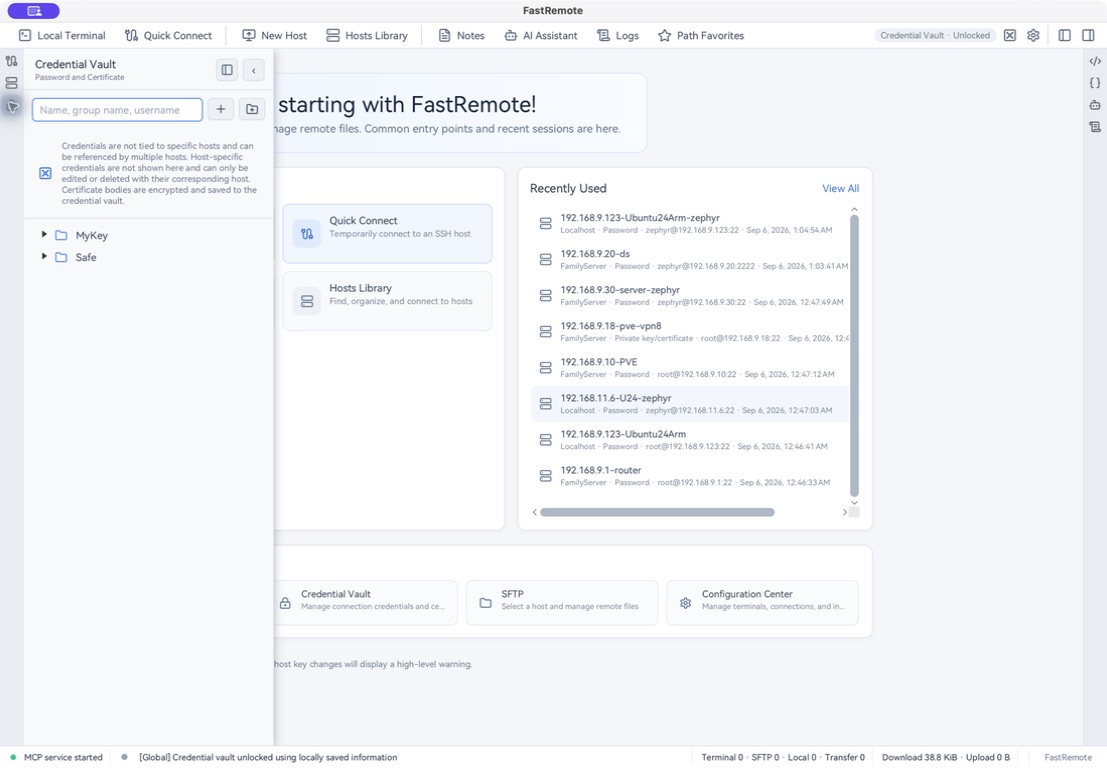Open Notes from the toolbar
This screenshot has height=768, width=1107.
(x=462, y=35)
